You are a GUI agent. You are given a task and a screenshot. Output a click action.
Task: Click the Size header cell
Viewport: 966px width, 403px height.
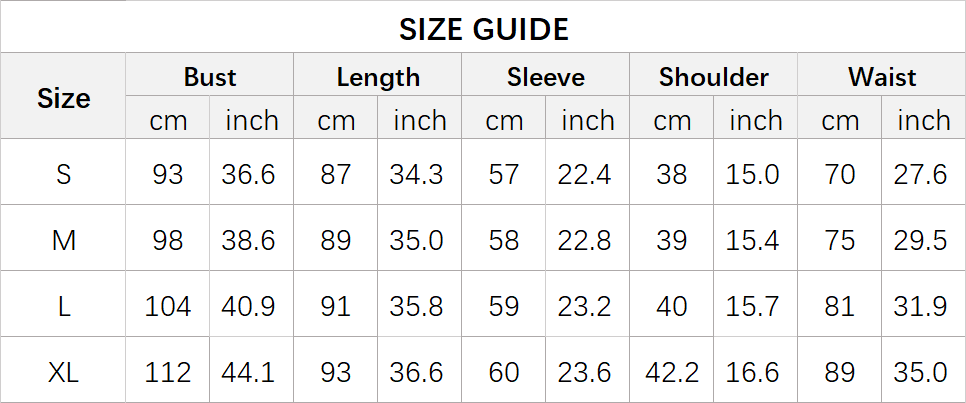[63, 99]
